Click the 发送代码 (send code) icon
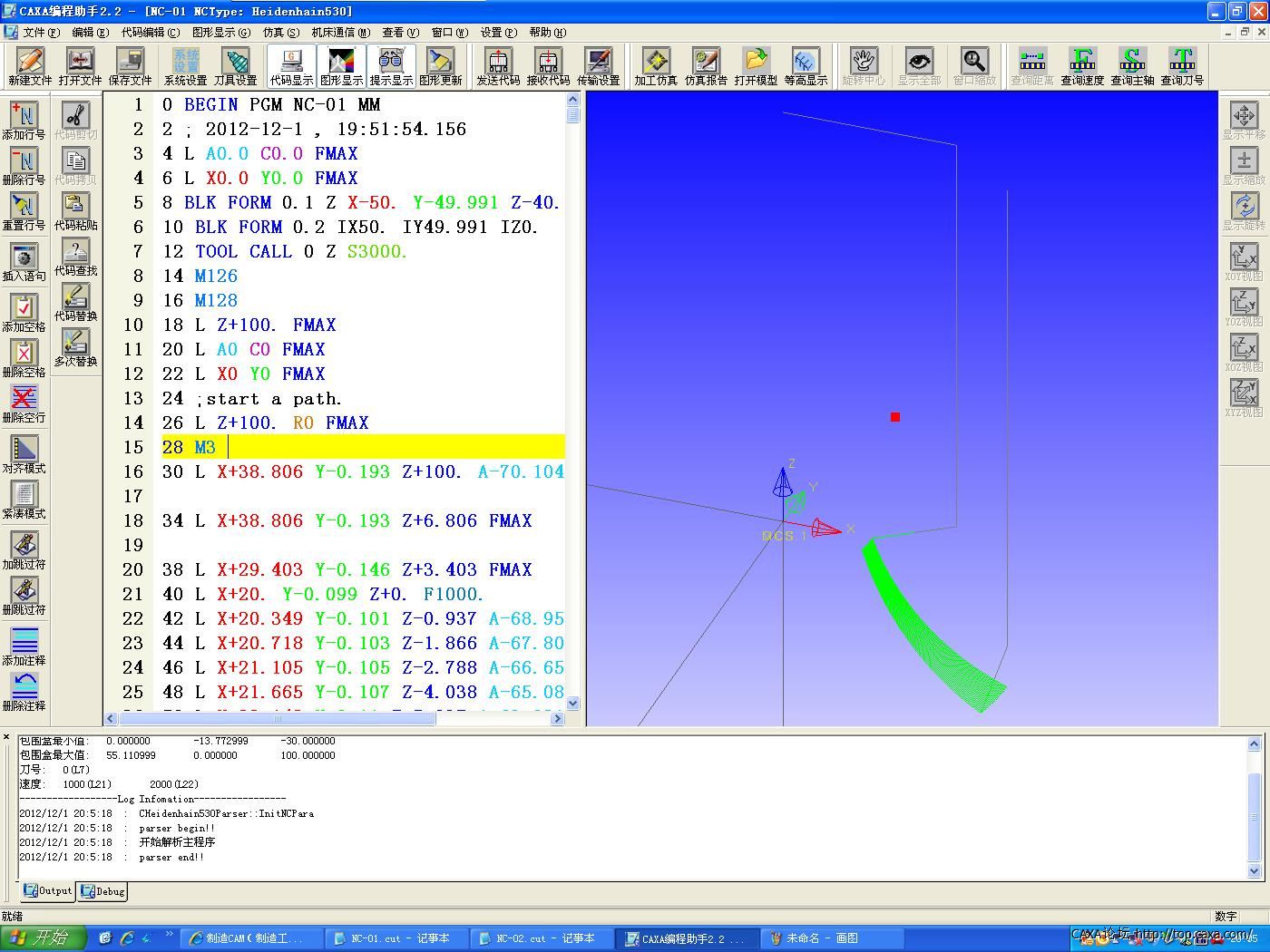The image size is (1270, 952). point(498,66)
